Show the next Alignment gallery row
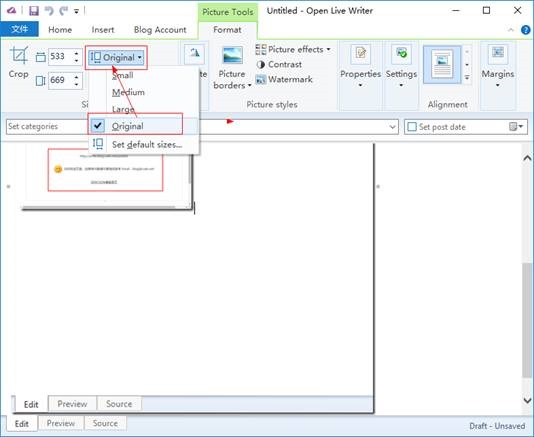This screenshot has width=534, height=437. [x=467, y=65]
